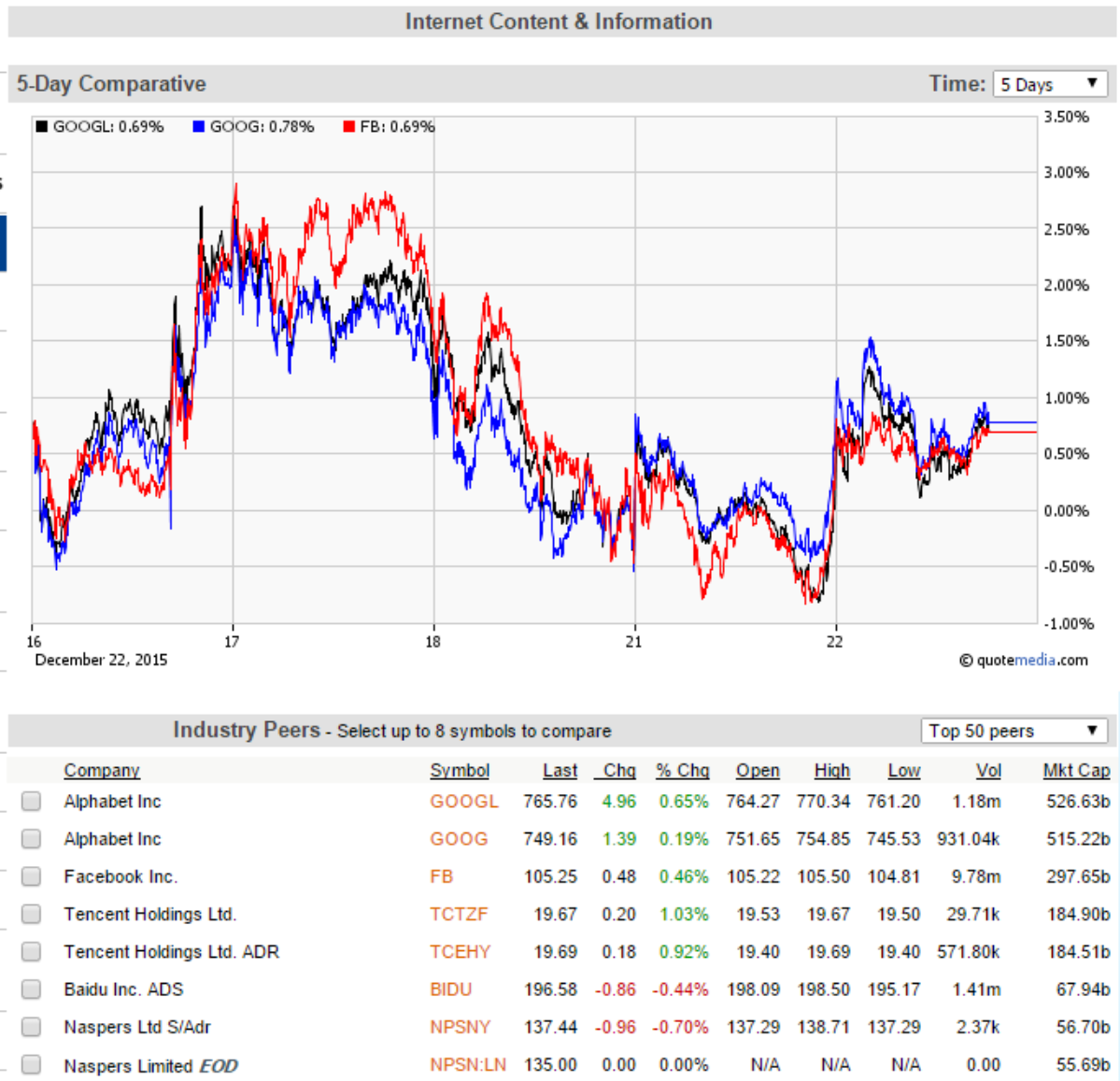Open the NPSN:LN symbol link
Image resolution: width=1120 pixels, height=1081 pixels.
(468, 1064)
